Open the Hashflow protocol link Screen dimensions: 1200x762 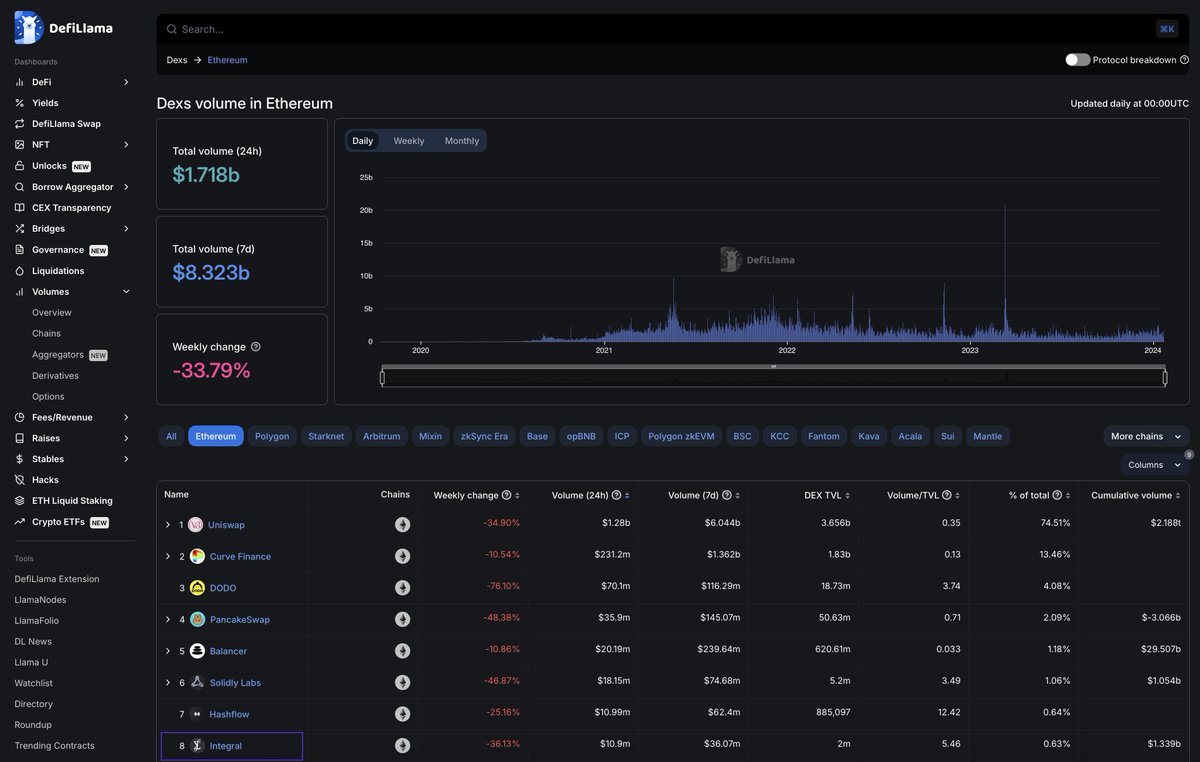[229, 714]
